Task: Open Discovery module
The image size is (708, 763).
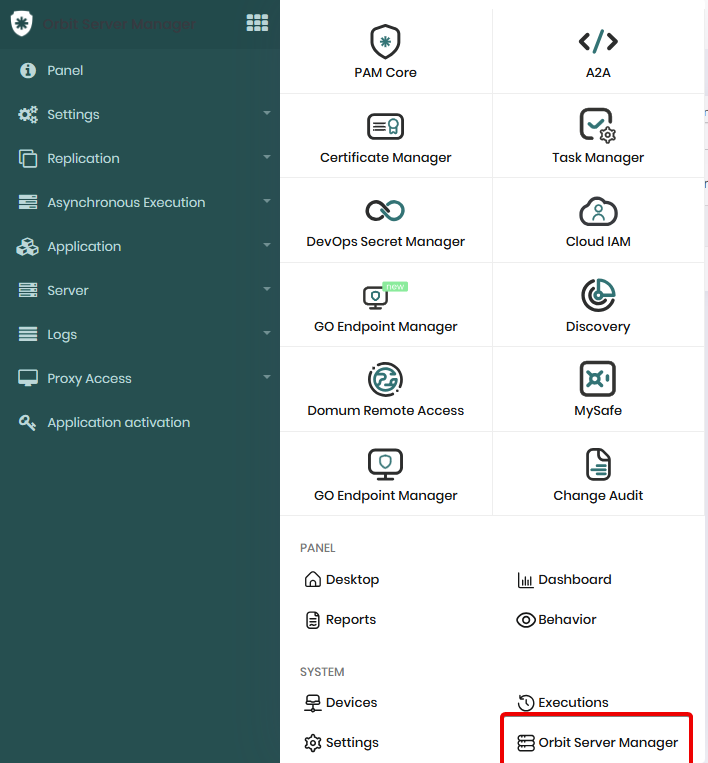Action: pyautogui.click(x=598, y=306)
